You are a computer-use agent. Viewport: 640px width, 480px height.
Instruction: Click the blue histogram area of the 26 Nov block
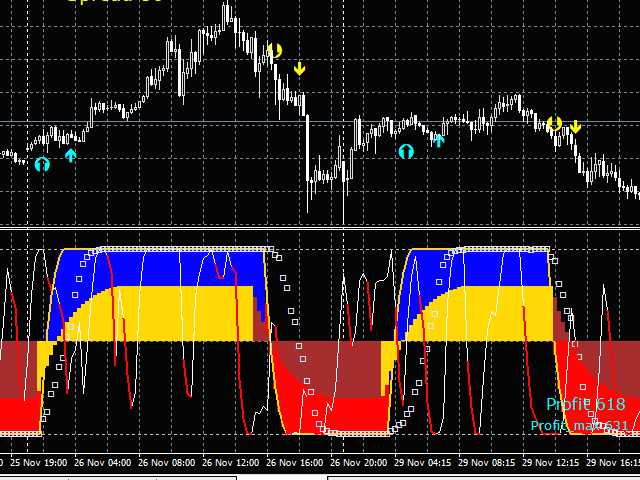[x=160, y=266]
